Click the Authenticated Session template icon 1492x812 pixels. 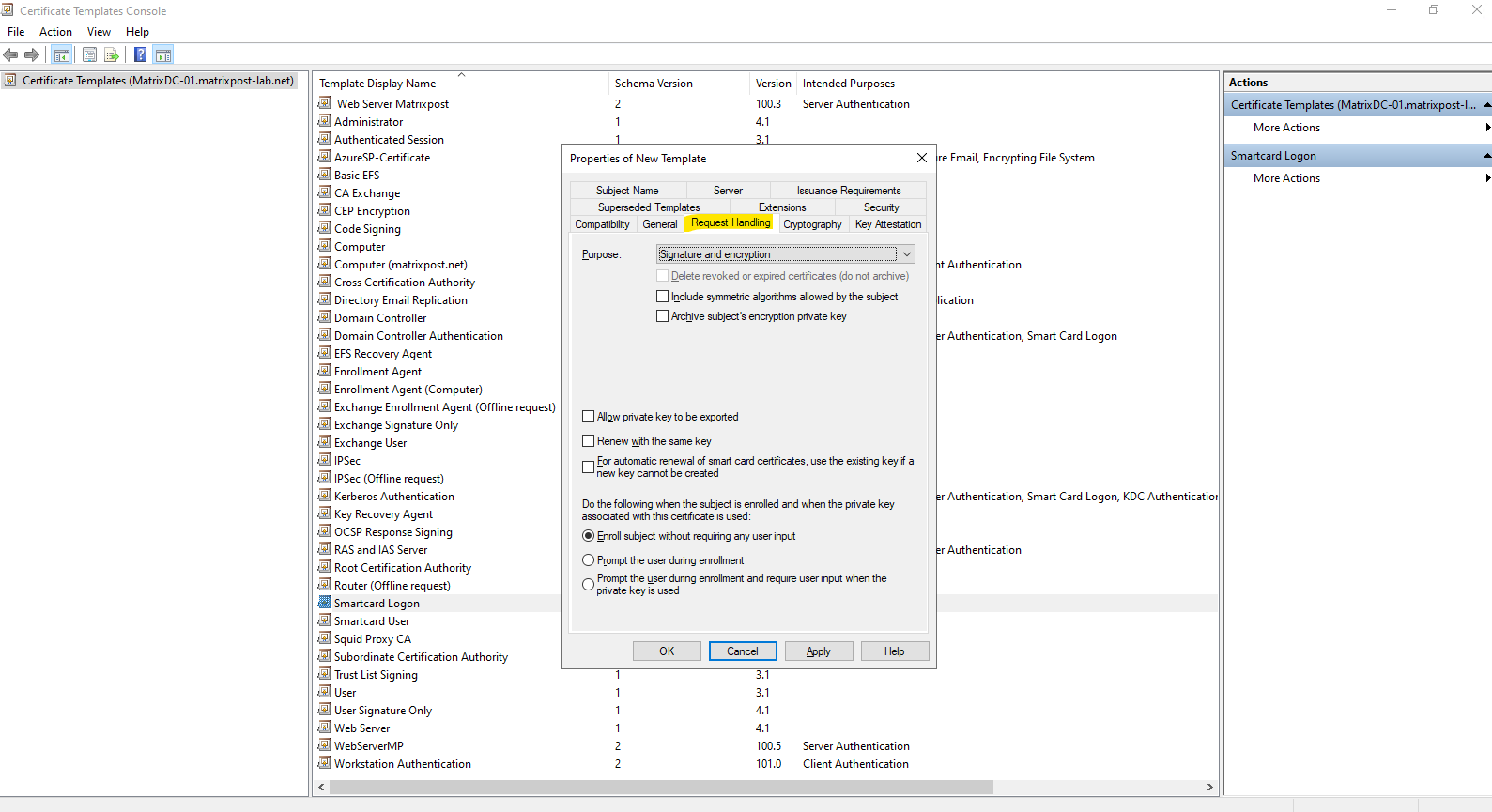point(324,139)
